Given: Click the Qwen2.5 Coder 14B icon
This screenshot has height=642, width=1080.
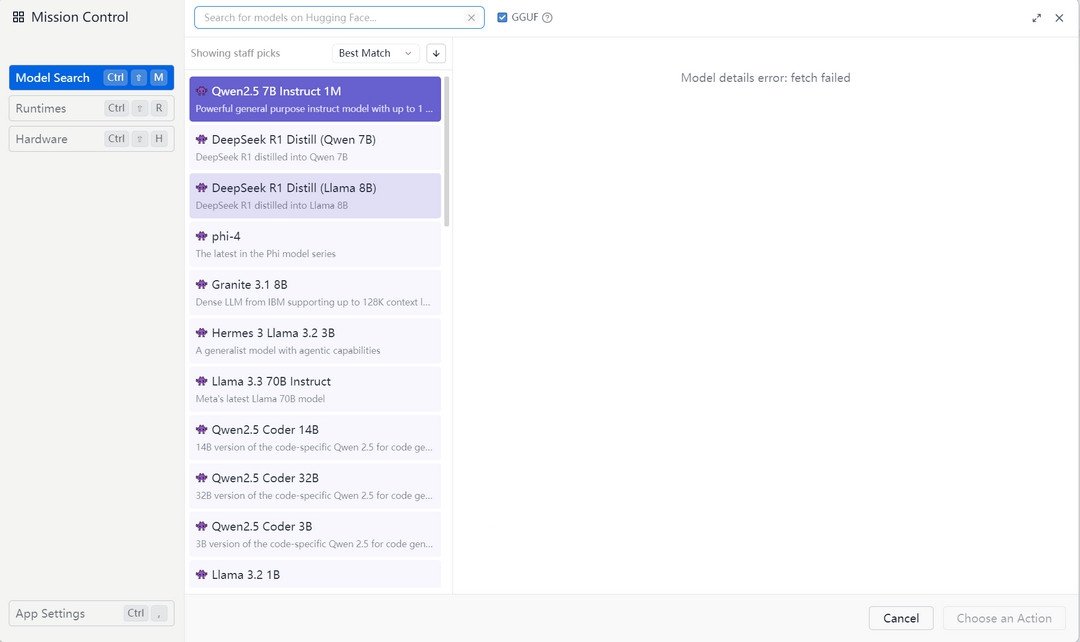Looking at the screenshot, I should point(201,429).
